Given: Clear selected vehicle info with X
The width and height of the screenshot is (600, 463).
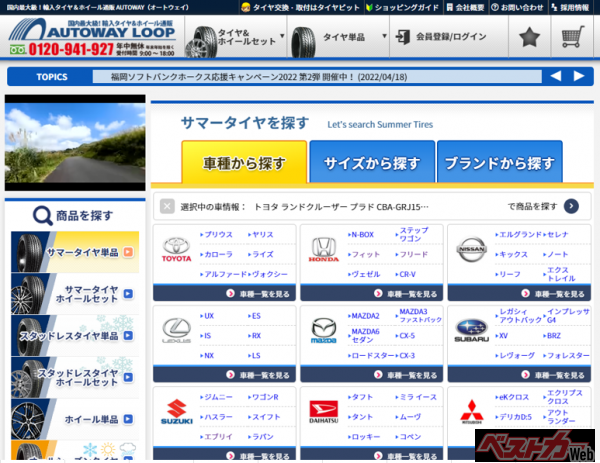Looking at the screenshot, I should (x=167, y=207).
